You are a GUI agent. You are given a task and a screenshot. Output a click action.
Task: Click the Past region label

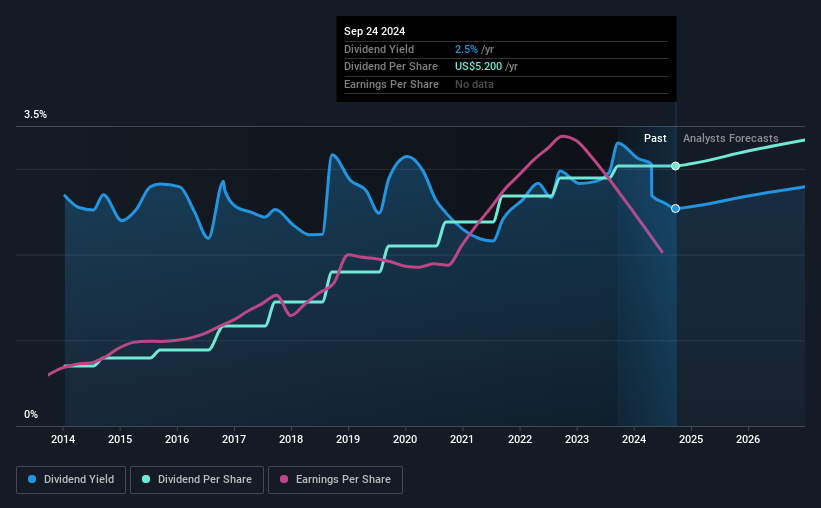click(x=655, y=138)
